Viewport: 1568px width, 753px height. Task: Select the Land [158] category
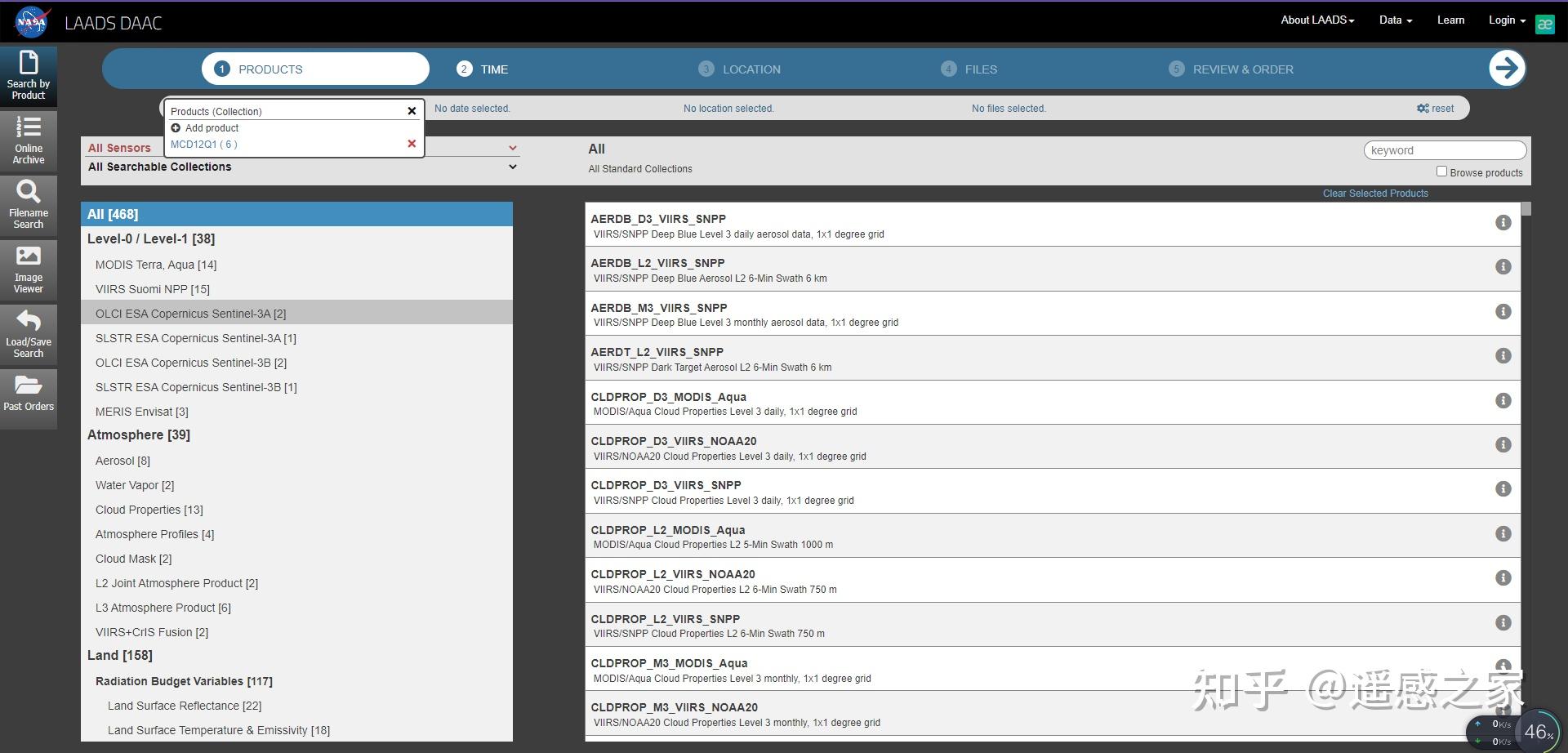click(120, 656)
